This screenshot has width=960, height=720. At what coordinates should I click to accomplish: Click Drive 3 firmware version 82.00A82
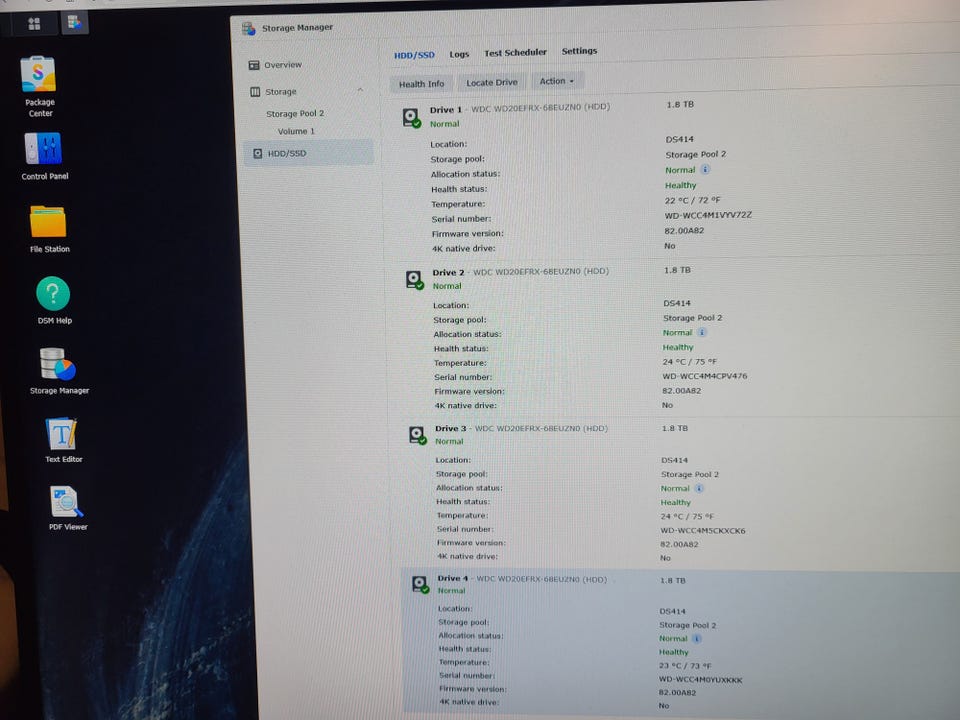point(679,544)
